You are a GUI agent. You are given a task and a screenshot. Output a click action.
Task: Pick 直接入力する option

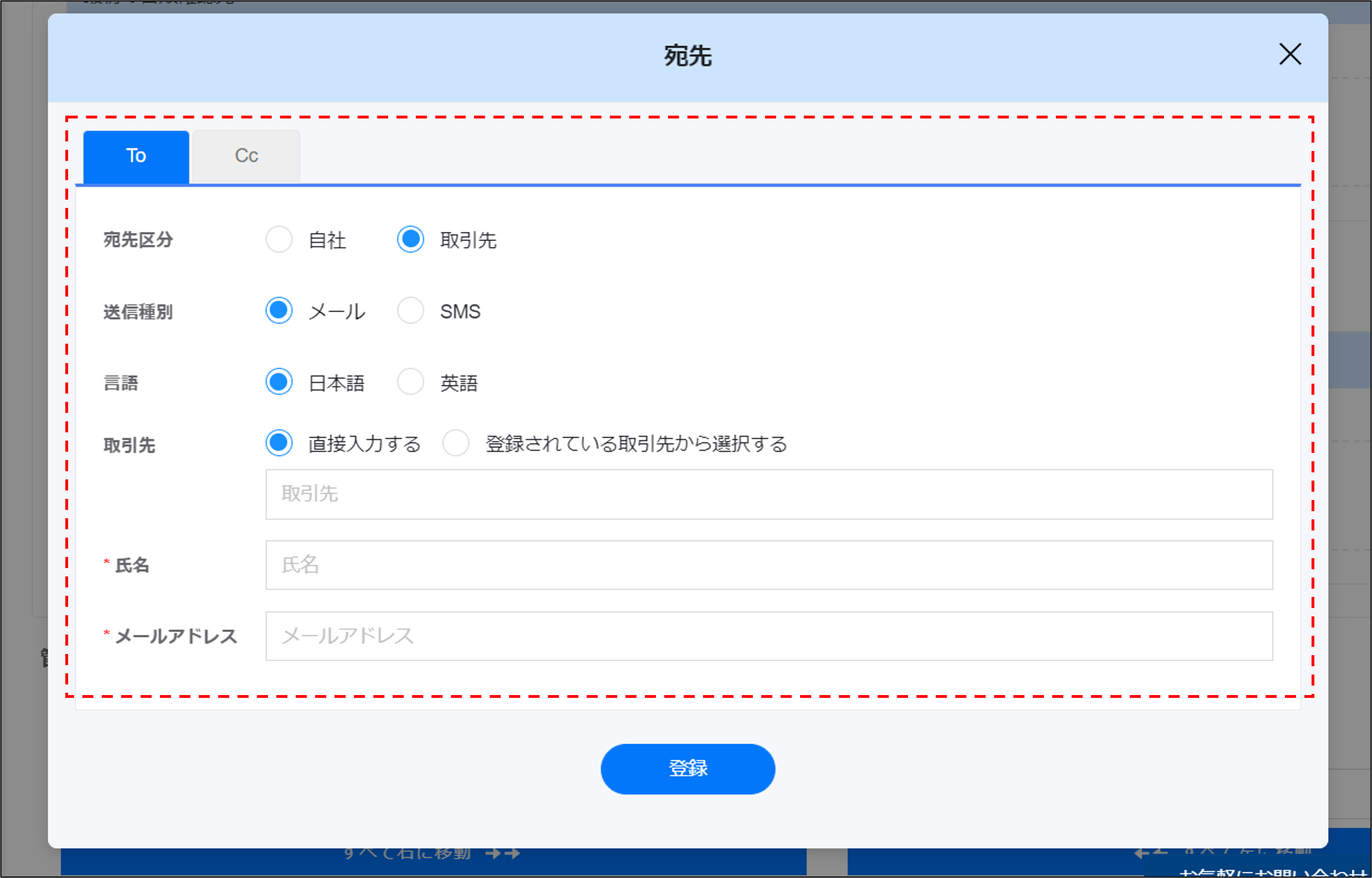tap(279, 443)
